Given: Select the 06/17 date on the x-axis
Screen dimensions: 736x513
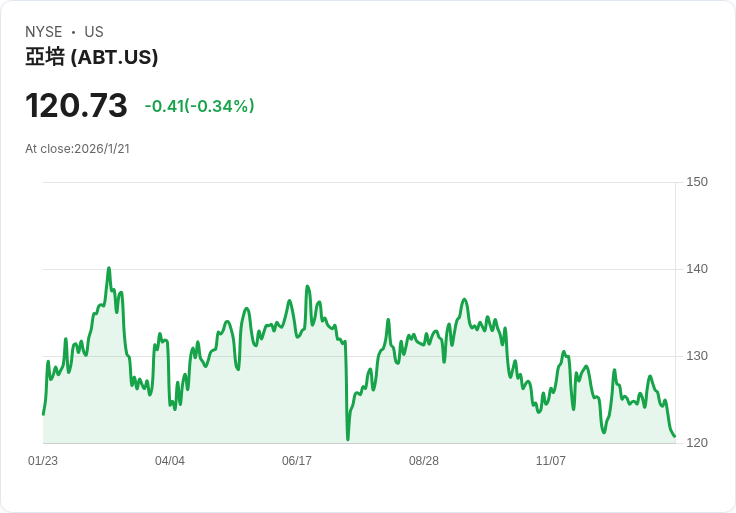Looking at the screenshot, I should point(297,461).
